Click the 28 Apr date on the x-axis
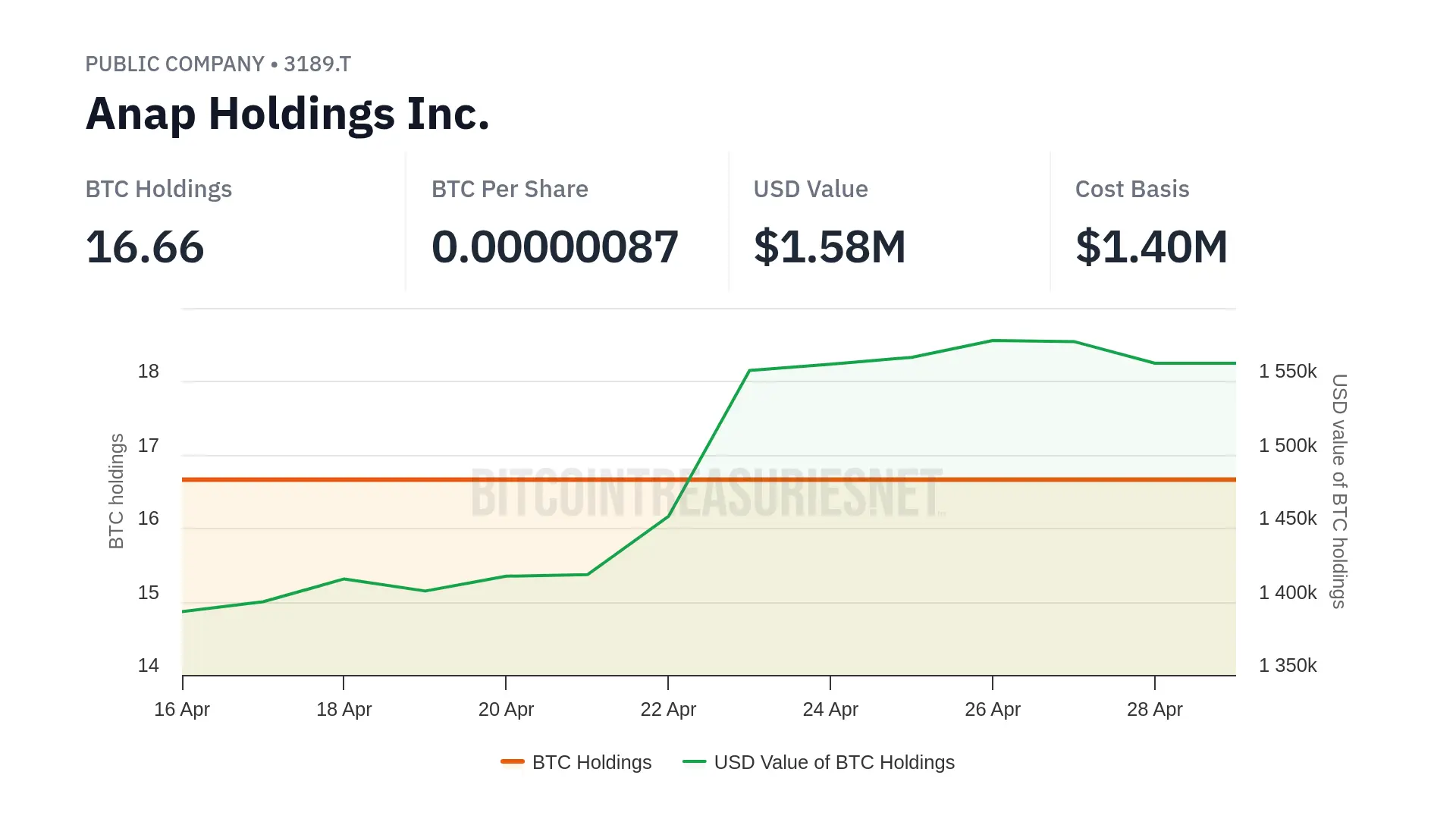 coord(1155,710)
